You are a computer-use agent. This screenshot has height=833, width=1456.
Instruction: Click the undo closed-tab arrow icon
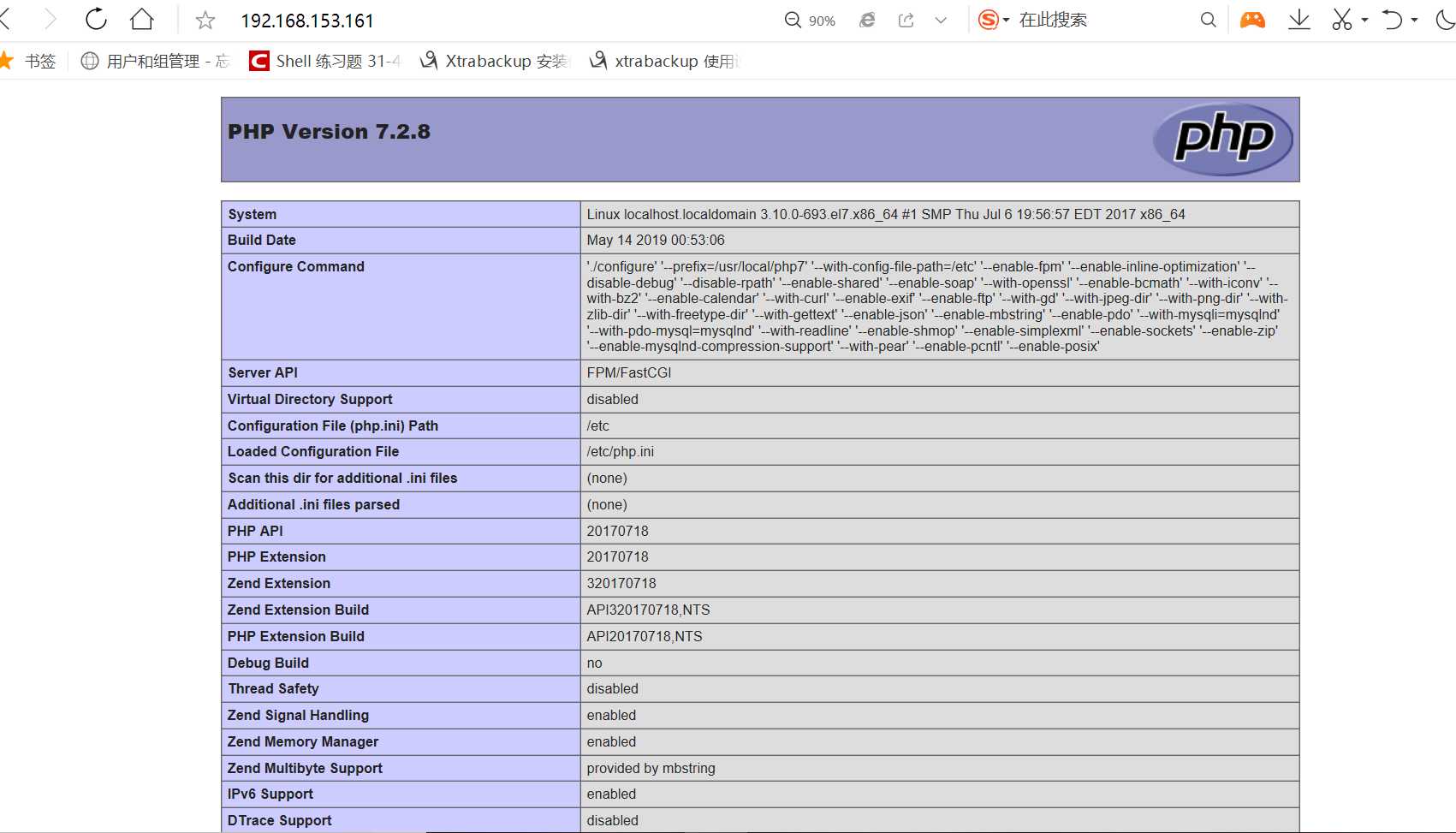1392,20
